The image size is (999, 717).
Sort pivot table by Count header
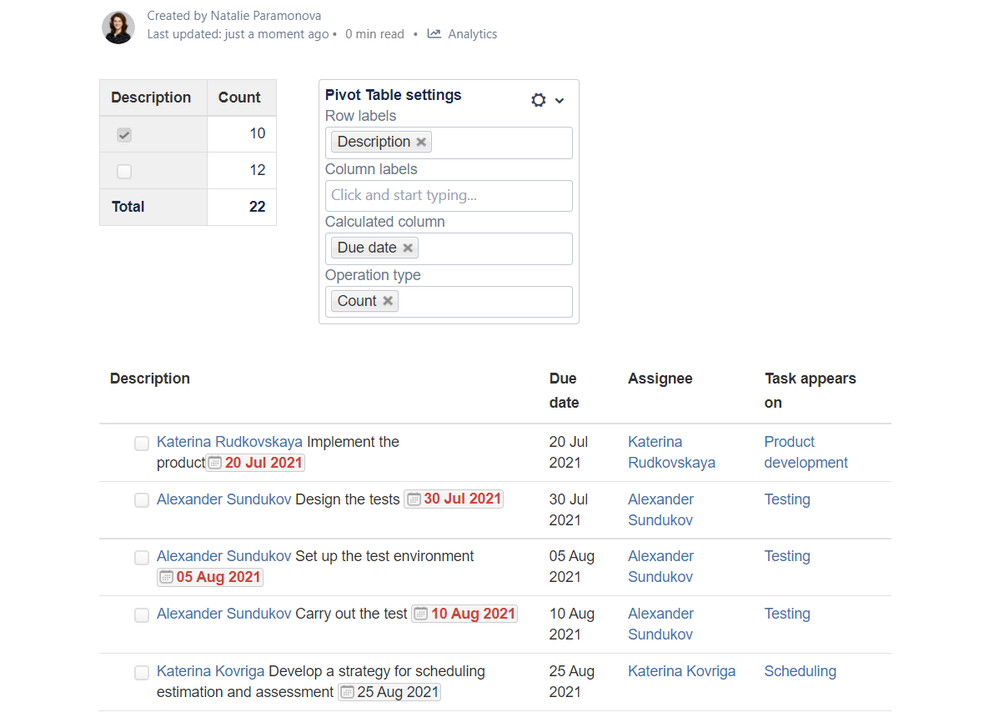click(x=240, y=98)
